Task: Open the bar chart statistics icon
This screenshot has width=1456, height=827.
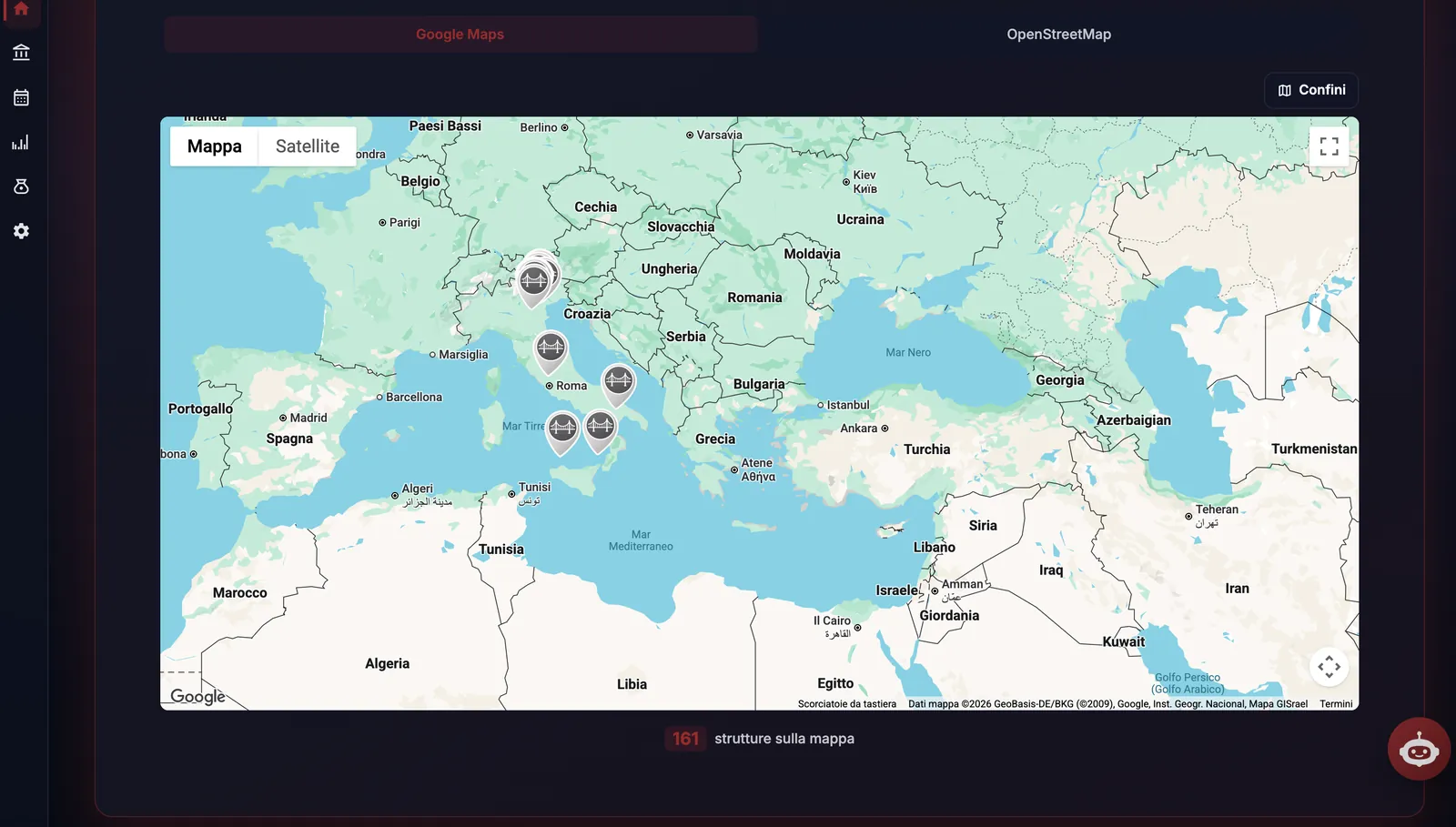Action: pyautogui.click(x=21, y=142)
